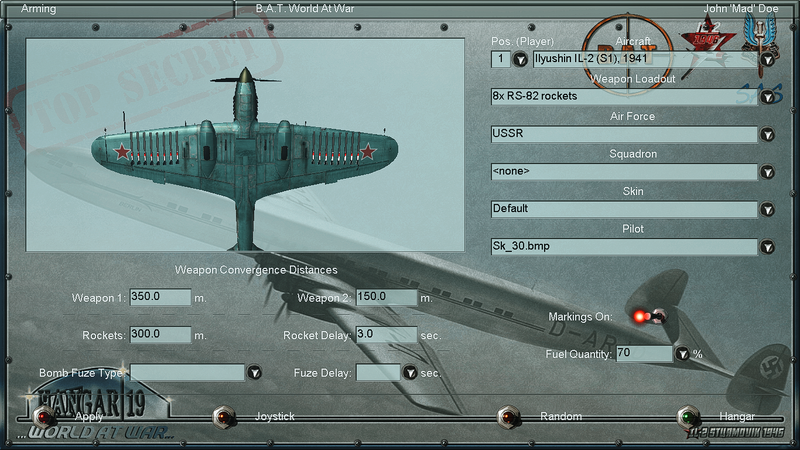The width and height of the screenshot is (800, 450).
Task: Click the Rocket Delay field
Action: click(x=386, y=335)
